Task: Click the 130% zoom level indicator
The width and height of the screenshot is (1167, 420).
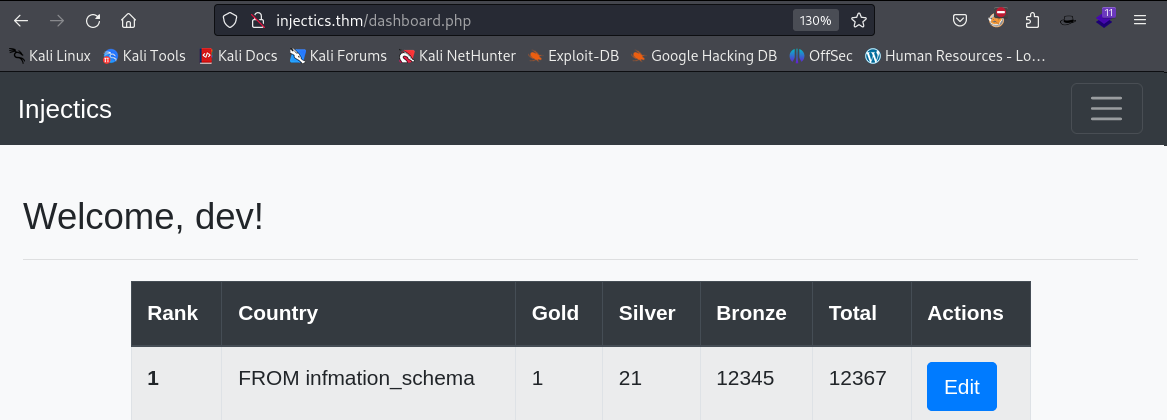Action: (x=816, y=20)
